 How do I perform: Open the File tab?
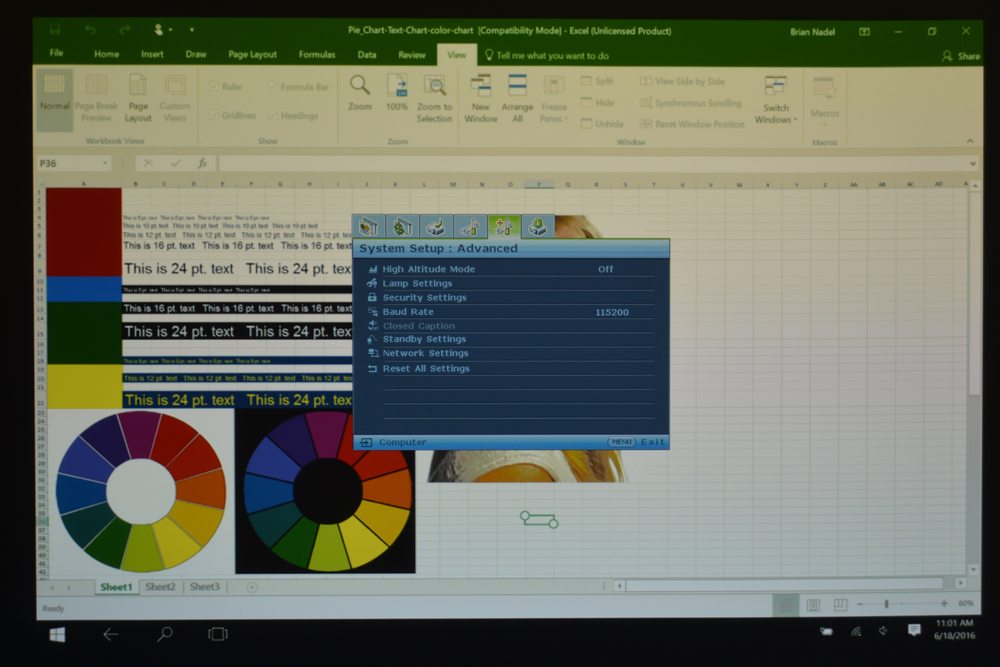click(56, 54)
